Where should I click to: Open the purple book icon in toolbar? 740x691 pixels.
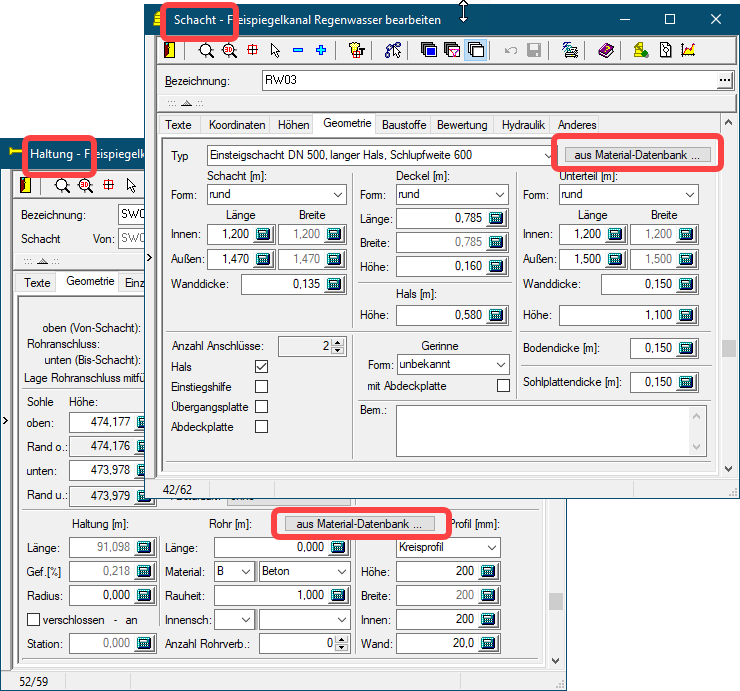pos(605,49)
